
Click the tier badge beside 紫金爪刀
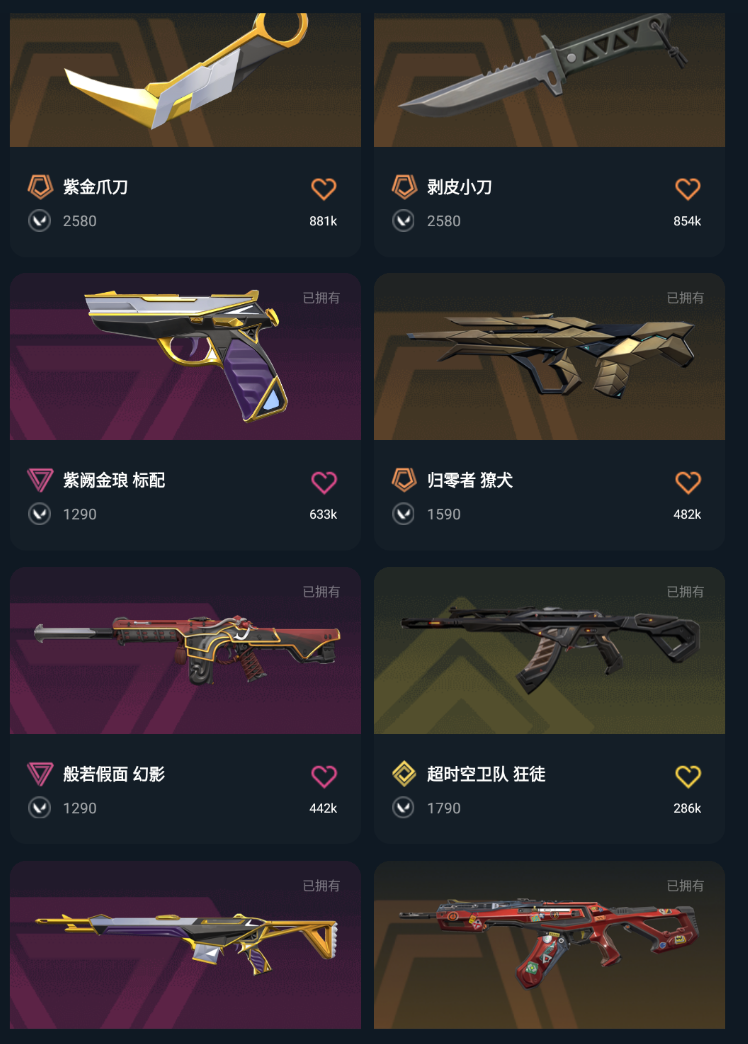40,187
